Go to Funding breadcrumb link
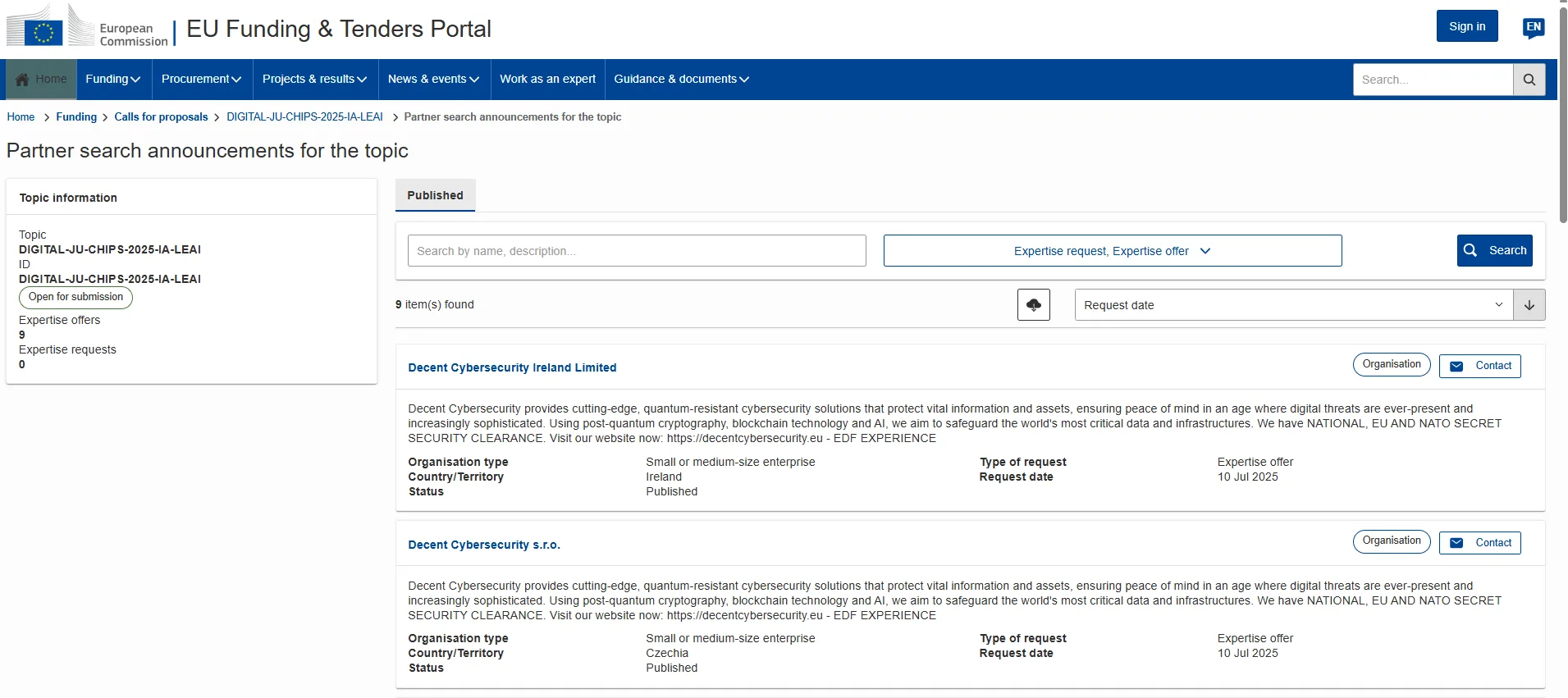Viewport: 1568px width, 698px height. pyautogui.click(x=76, y=117)
